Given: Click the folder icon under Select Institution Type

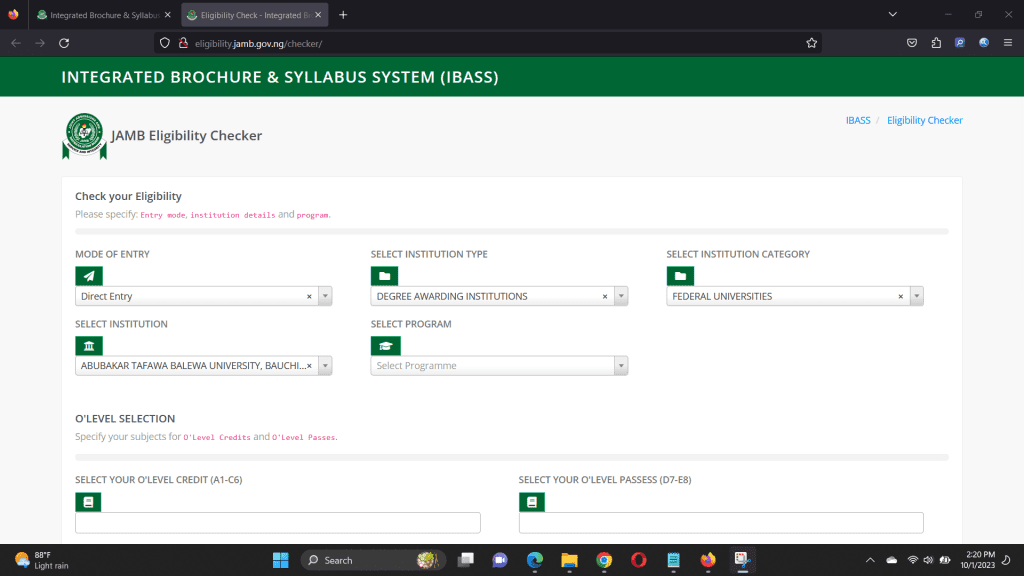Looking at the screenshot, I should 385,276.
